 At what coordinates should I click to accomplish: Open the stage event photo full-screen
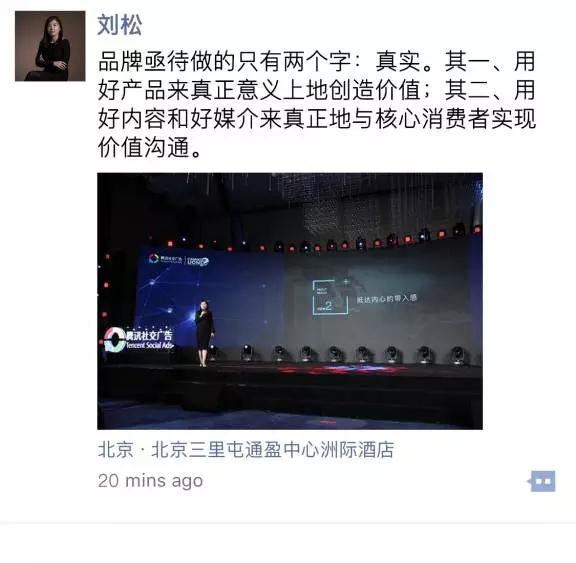point(290,301)
